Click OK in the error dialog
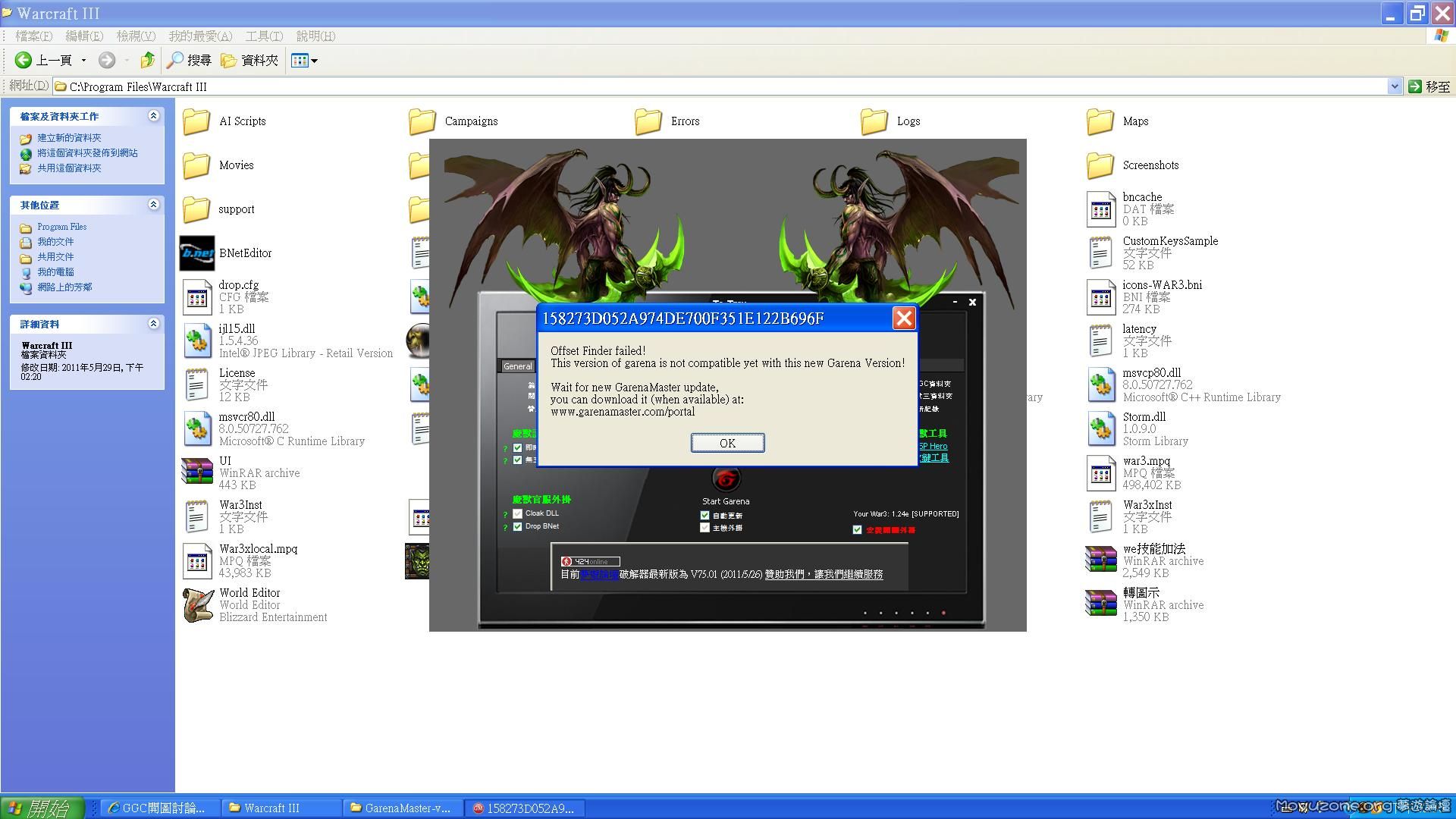1456x819 pixels. 727,443
